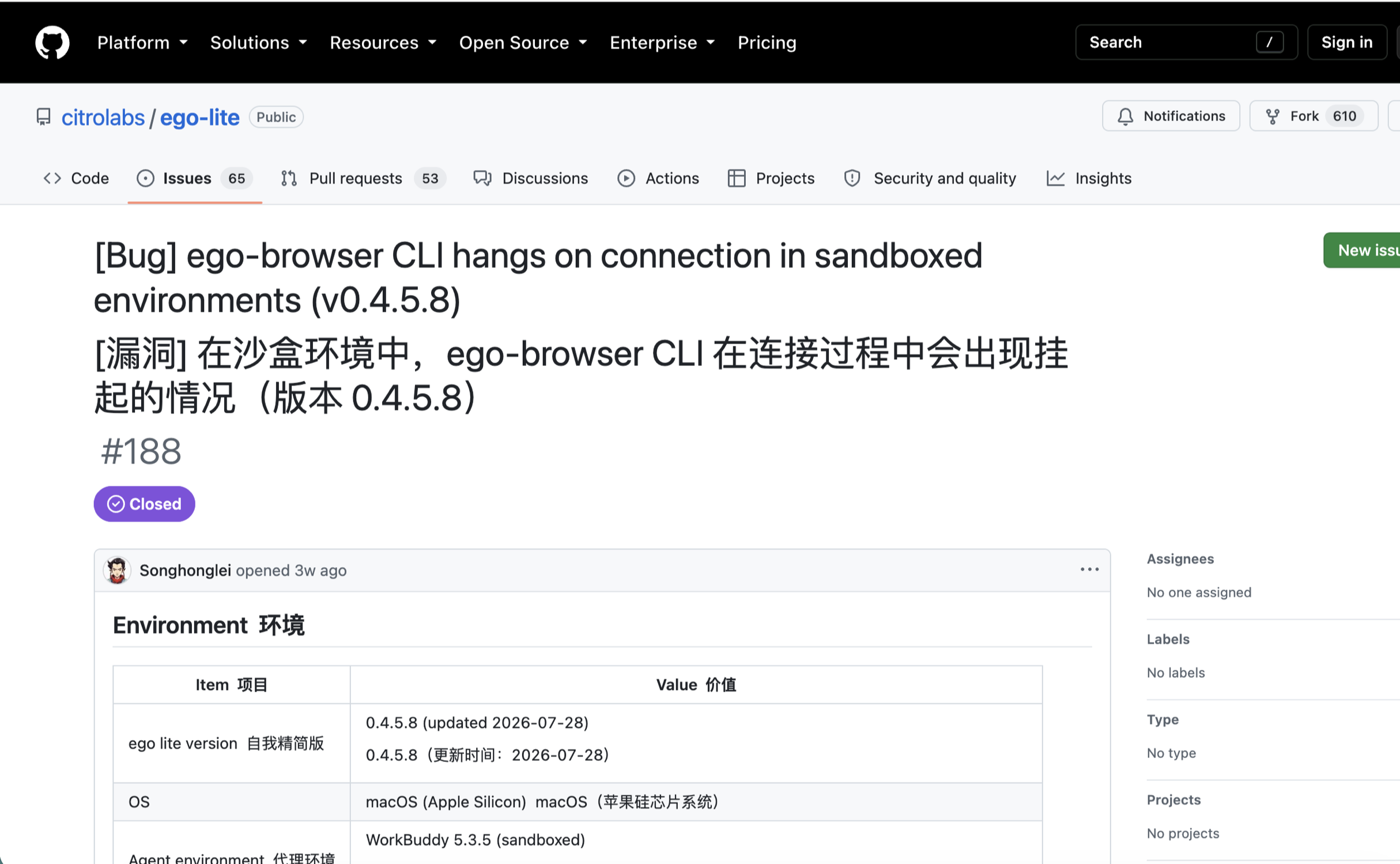Image resolution: width=1400 pixels, height=864 pixels.
Task: Expand the Platform dropdown menu
Action: (x=142, y=42)
